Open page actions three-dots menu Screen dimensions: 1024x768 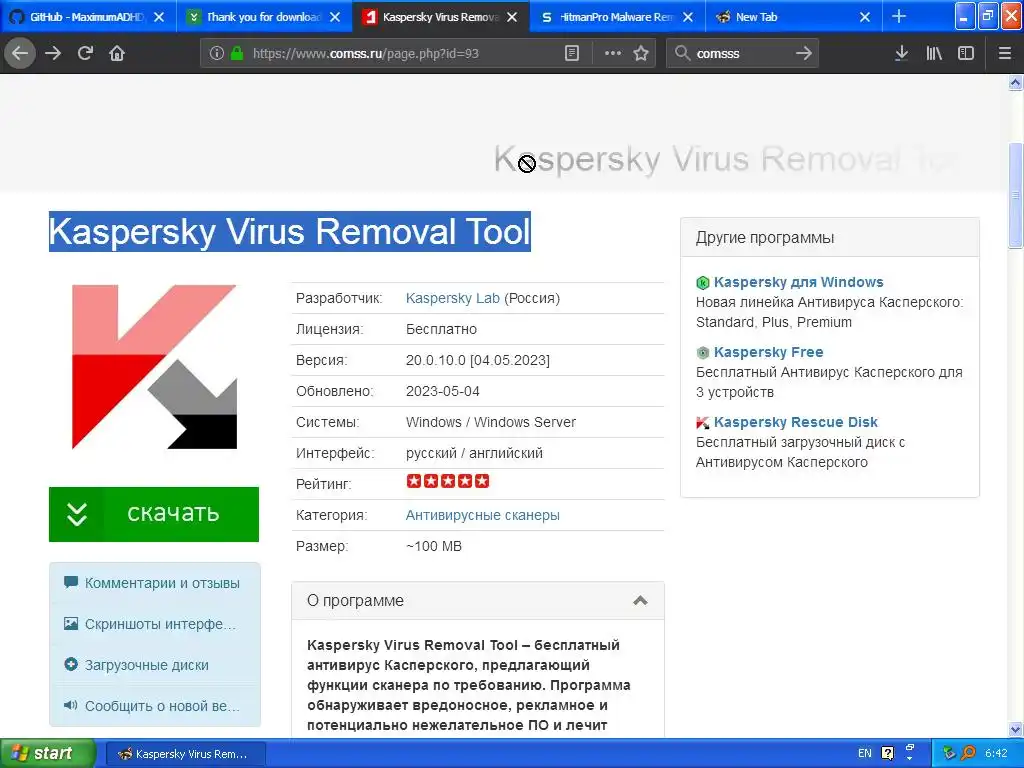613,53
